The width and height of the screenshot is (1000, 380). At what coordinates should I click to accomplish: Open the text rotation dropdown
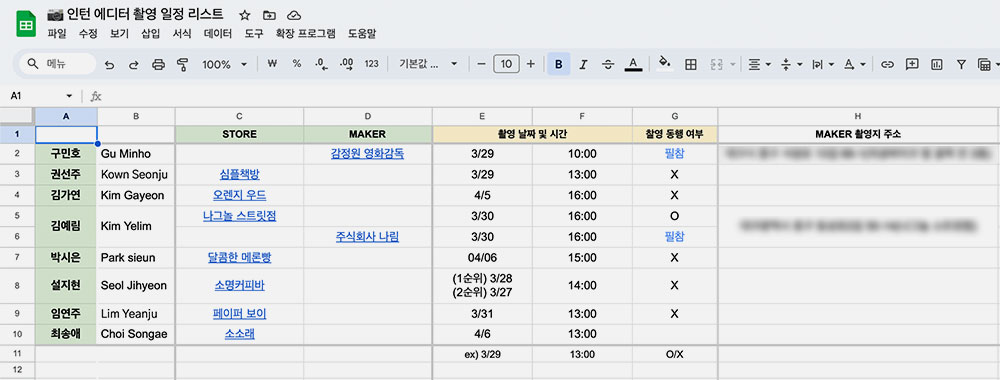point(855,64)
